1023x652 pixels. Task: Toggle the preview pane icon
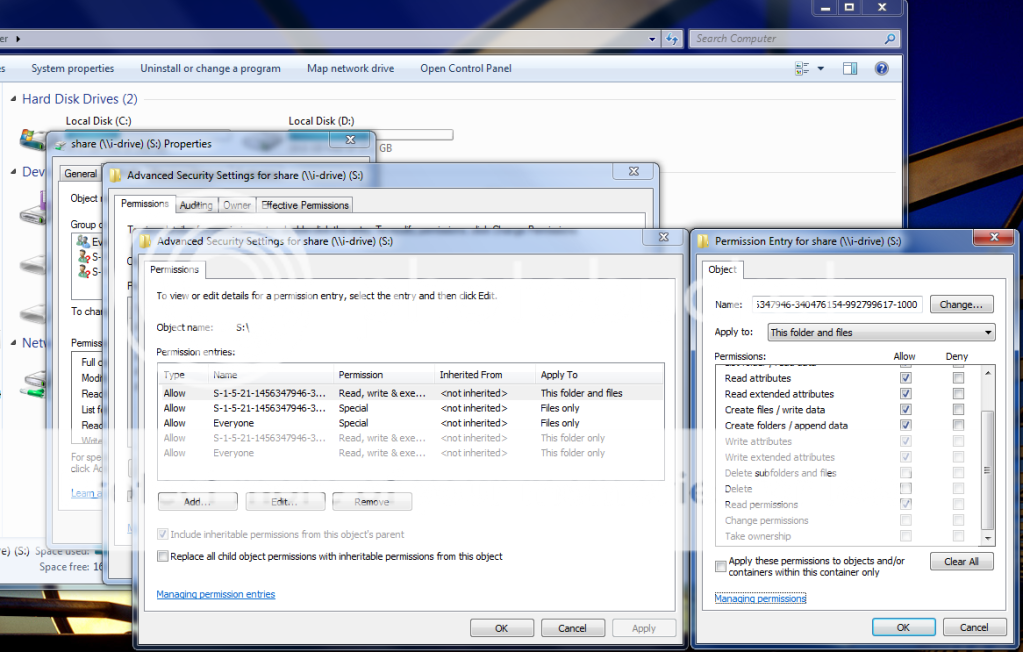(x=850, y=69)
